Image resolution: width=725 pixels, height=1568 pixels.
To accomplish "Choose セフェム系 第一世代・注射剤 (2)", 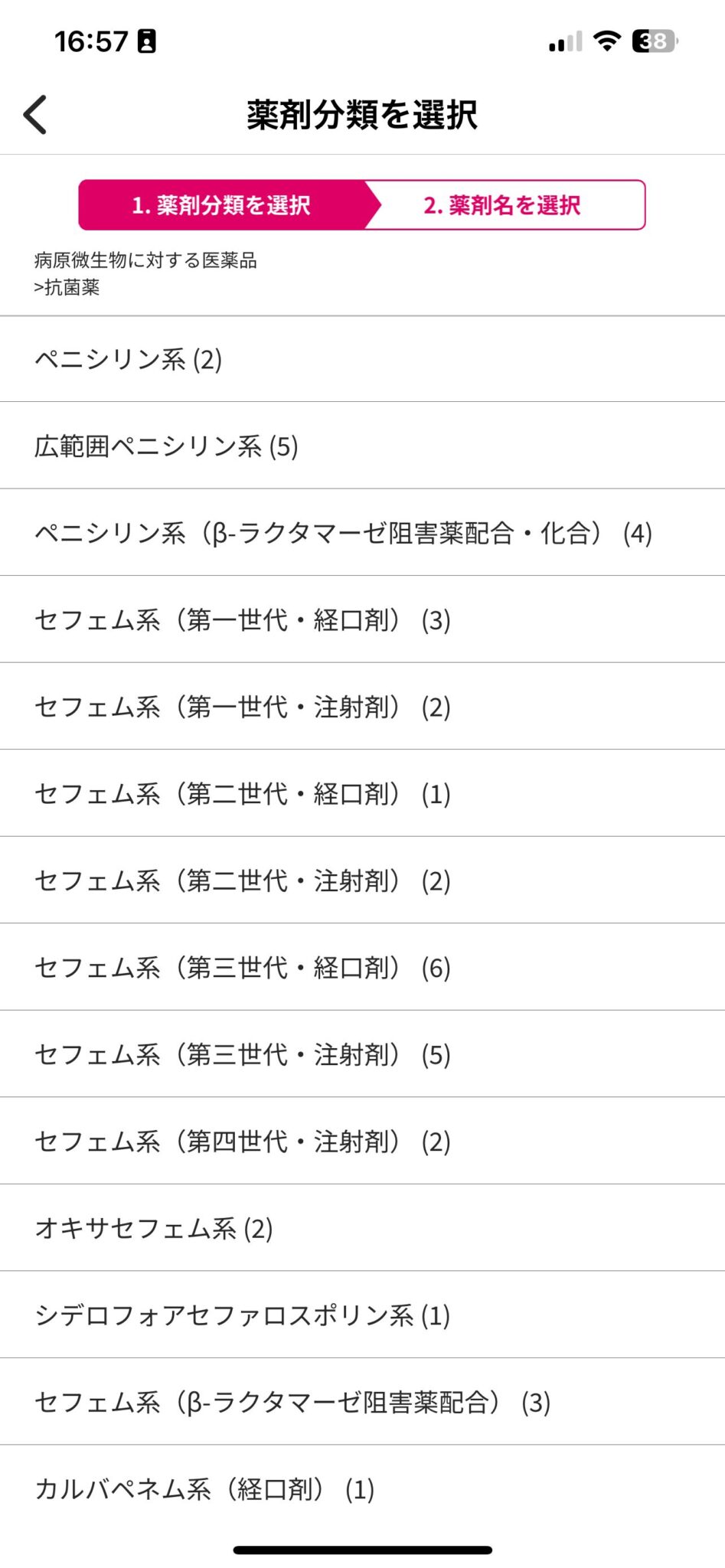I will click(x=243, y=707).
